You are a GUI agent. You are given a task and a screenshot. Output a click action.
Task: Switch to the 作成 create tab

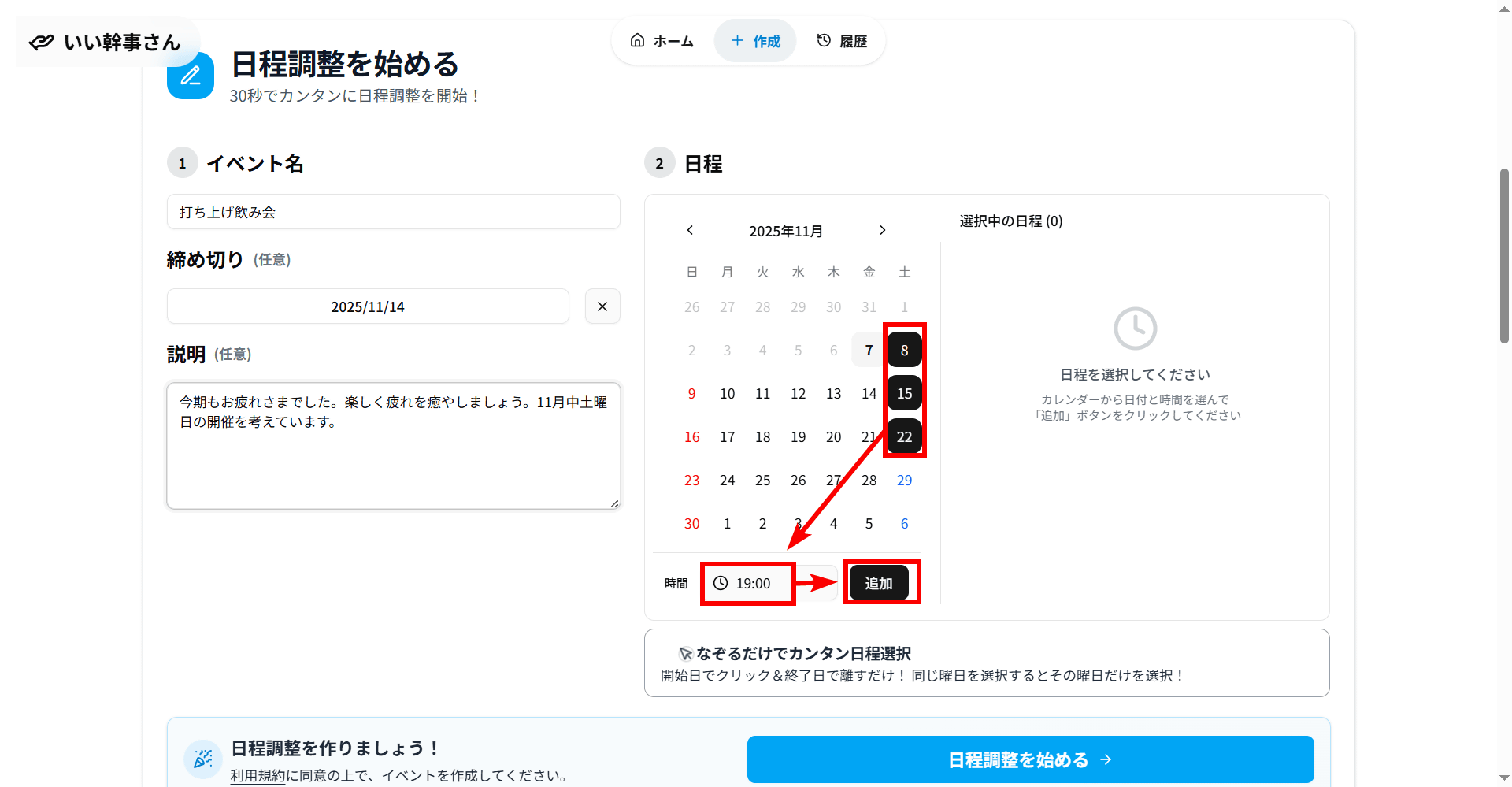[x=755, y=41]
